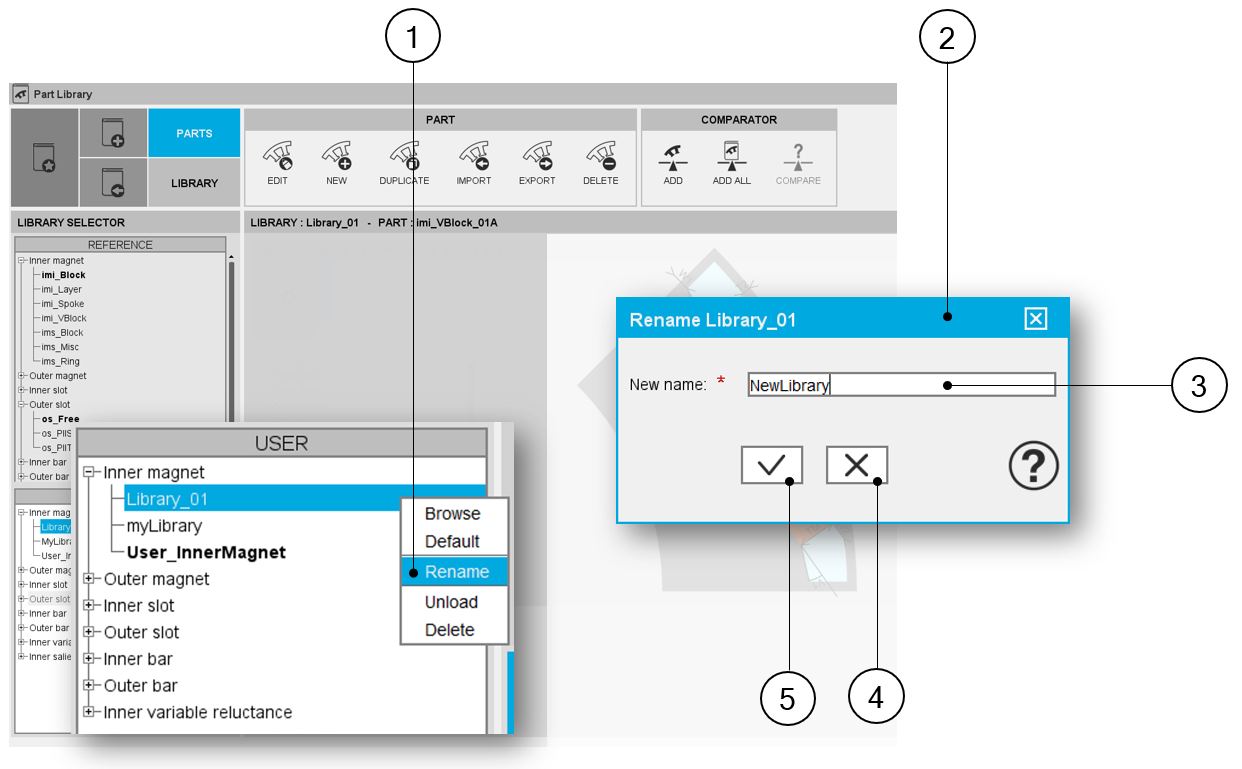Click the New name text field
1242x769 pixels.
901,385
